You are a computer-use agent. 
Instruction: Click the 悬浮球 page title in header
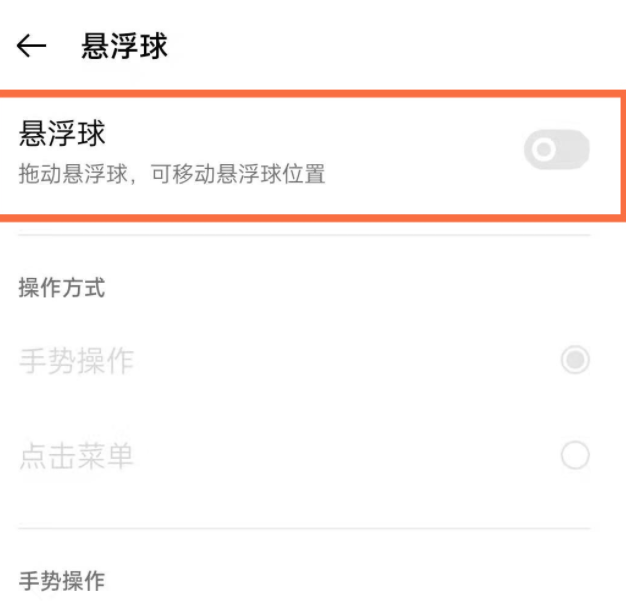click(x=125, y=48)
